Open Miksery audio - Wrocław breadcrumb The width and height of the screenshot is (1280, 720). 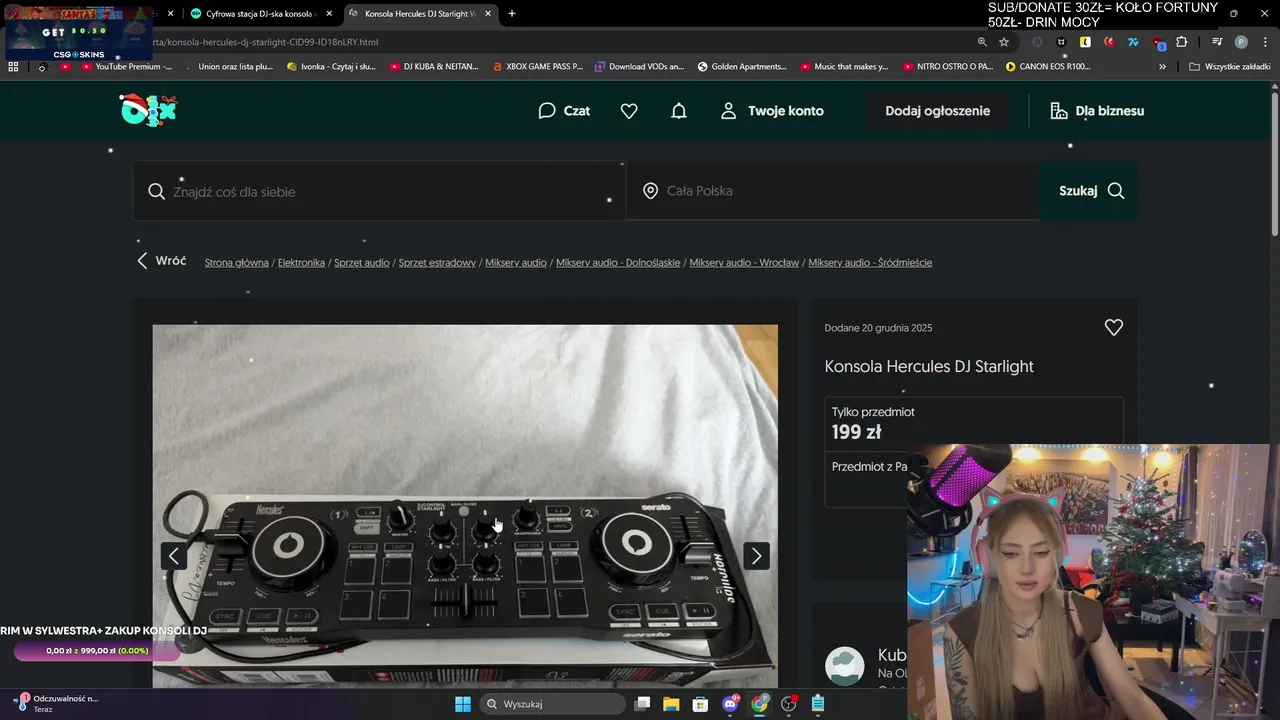[744, 263]
